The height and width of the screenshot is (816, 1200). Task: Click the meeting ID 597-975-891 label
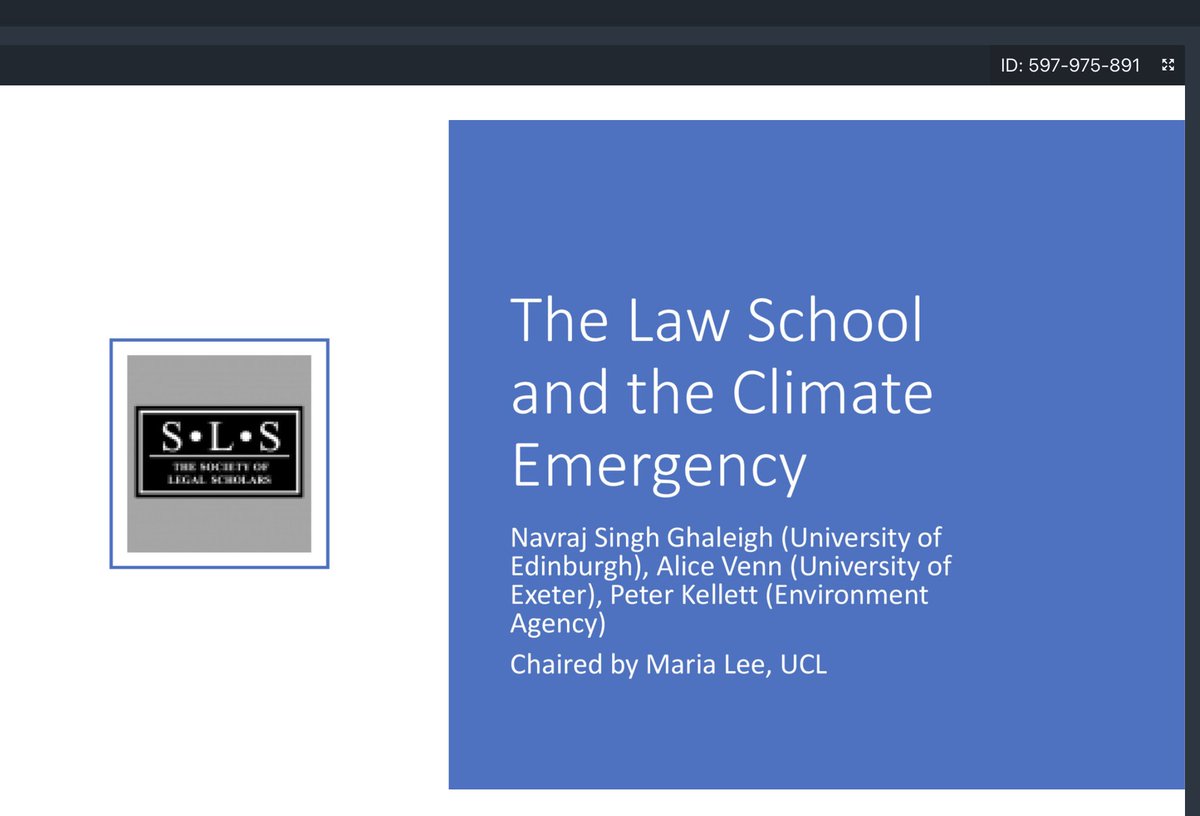1070,65
